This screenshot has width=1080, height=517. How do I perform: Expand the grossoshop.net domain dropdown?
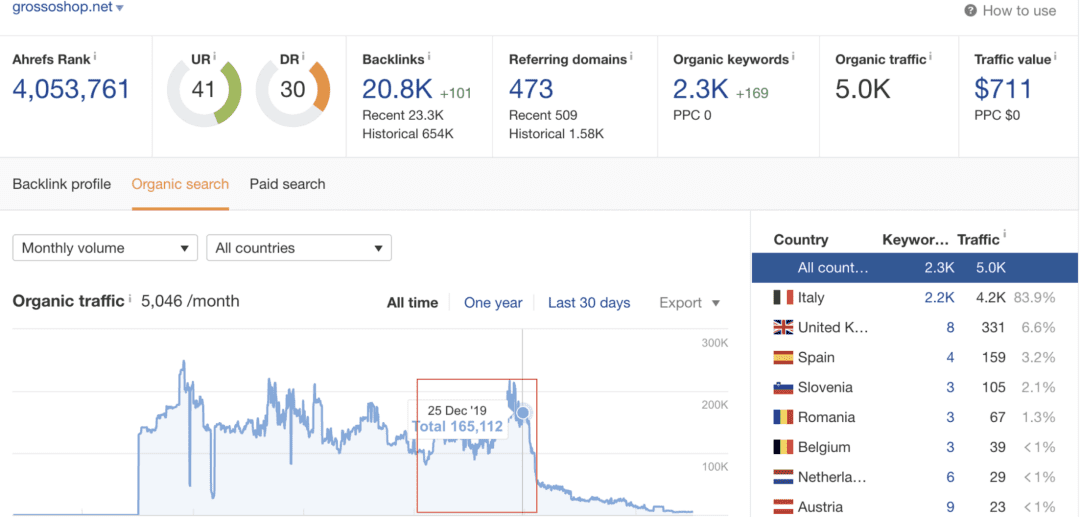click(120, 8)
